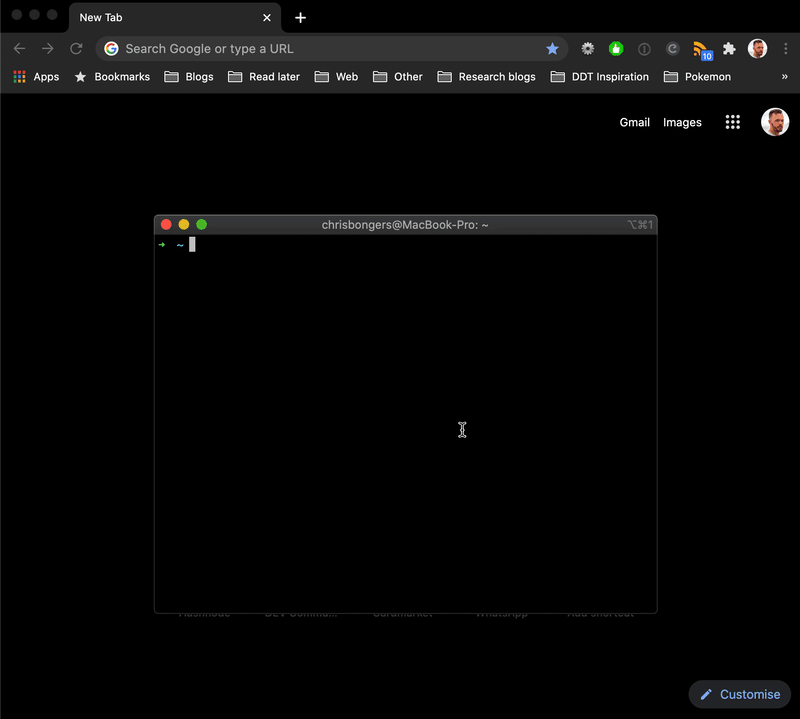Click the grey info circle extension icon
800x719 pixels.
point(644,48)
